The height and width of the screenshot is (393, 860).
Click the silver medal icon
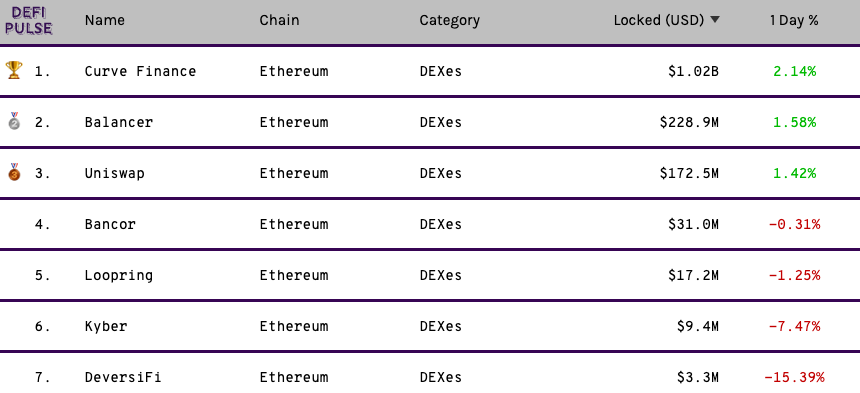pos(14,121)
